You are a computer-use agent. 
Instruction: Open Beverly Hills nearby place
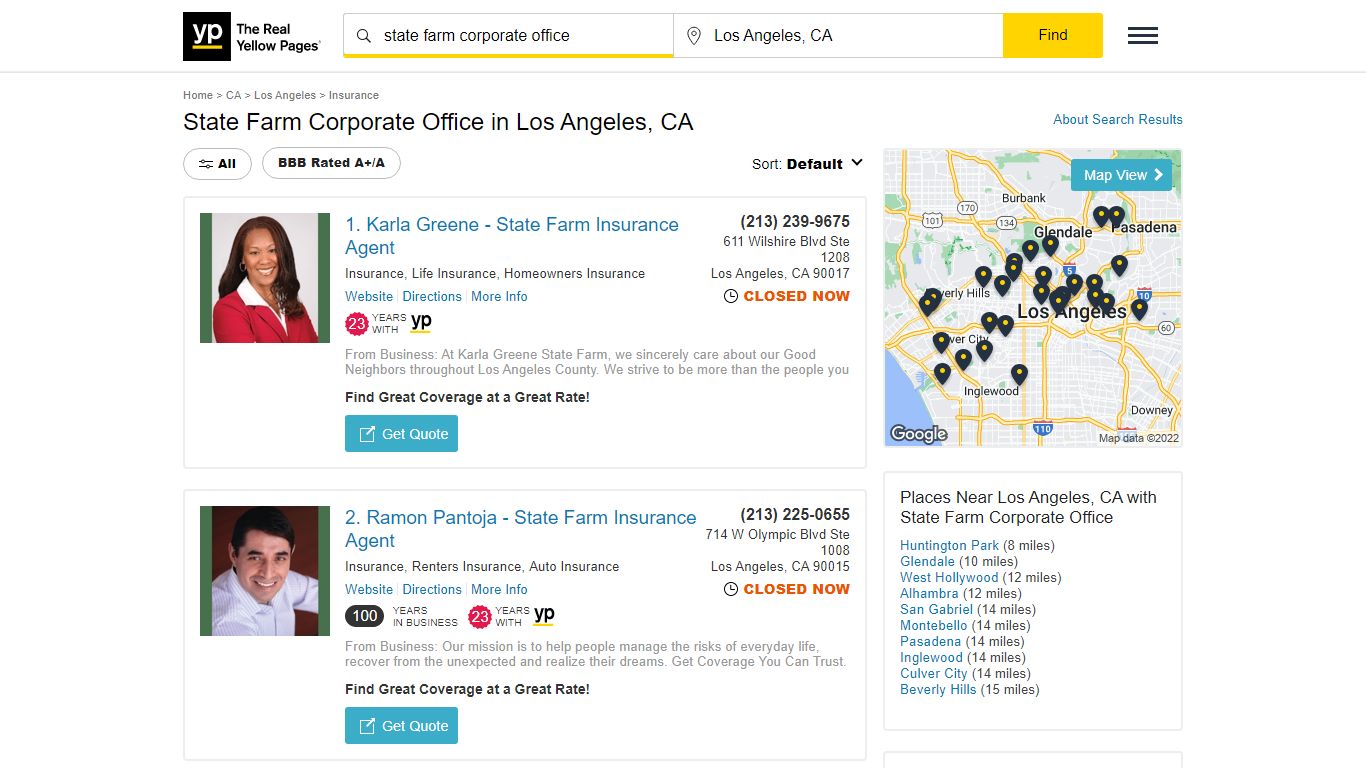[938, 689]
